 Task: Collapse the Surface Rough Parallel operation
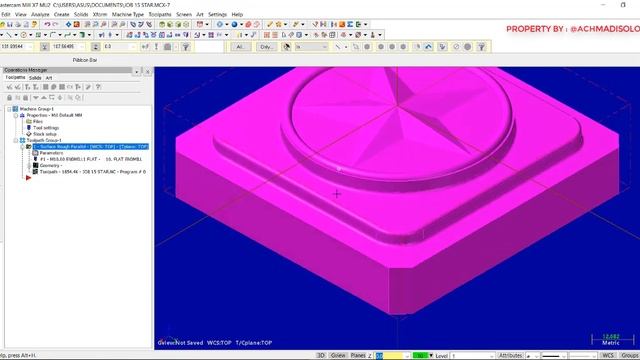click(x=22, y=147)
